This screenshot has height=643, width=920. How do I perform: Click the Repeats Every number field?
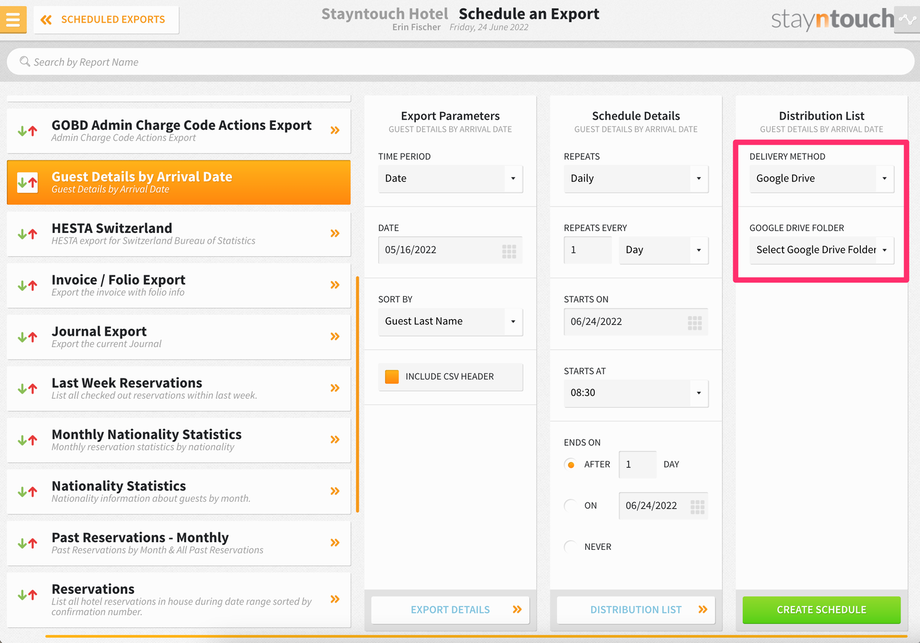[587, 250]
